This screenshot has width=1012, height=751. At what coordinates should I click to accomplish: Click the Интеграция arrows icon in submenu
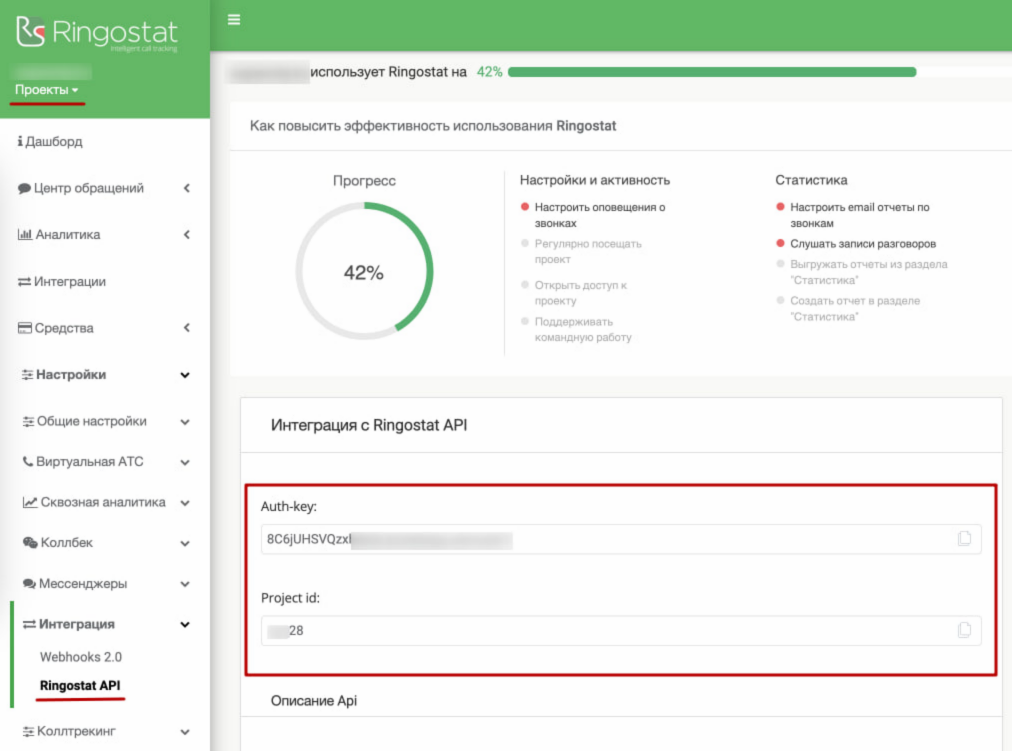tap(29, 625)
